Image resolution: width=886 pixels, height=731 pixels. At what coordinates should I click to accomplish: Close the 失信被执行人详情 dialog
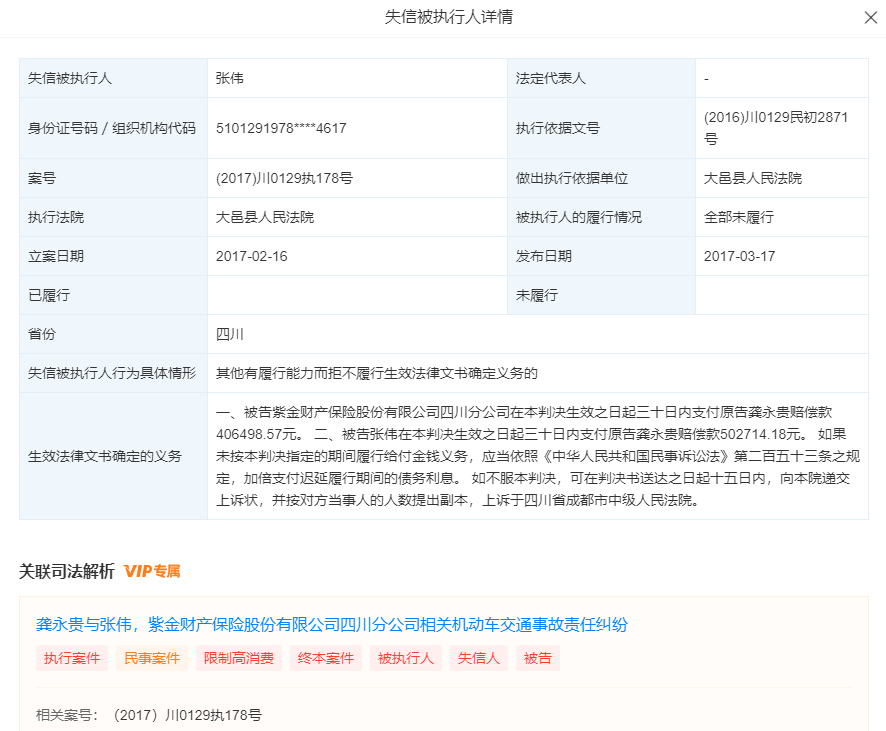point(871,18)
